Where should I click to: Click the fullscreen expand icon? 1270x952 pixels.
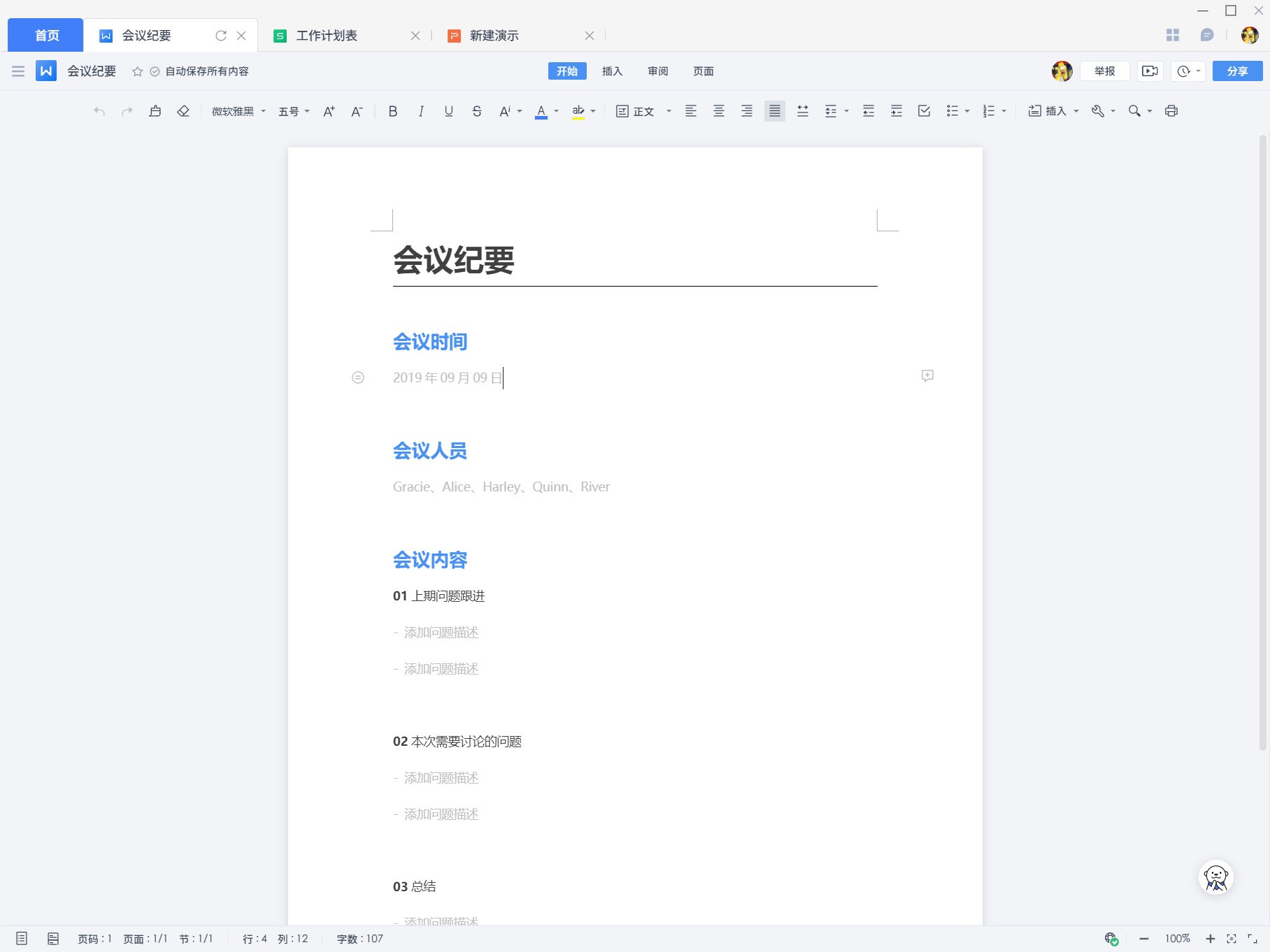pos(1253,939)
